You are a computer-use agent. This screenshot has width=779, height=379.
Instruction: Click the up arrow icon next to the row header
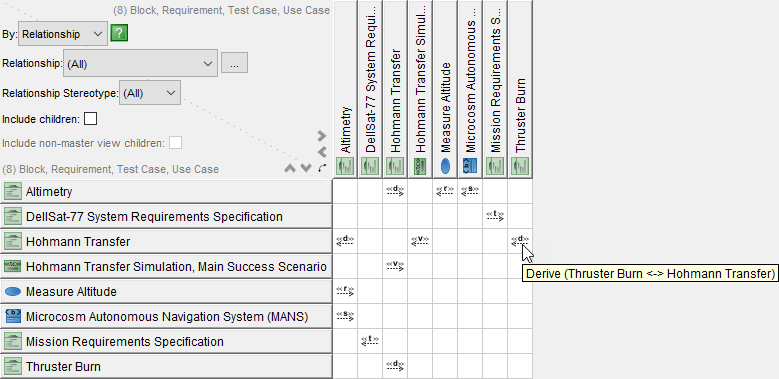pyautogui.click(x=290, y=168)
